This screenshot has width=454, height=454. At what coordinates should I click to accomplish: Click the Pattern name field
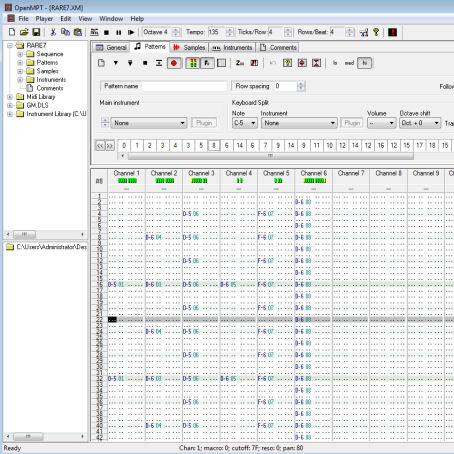click(184, 86)
